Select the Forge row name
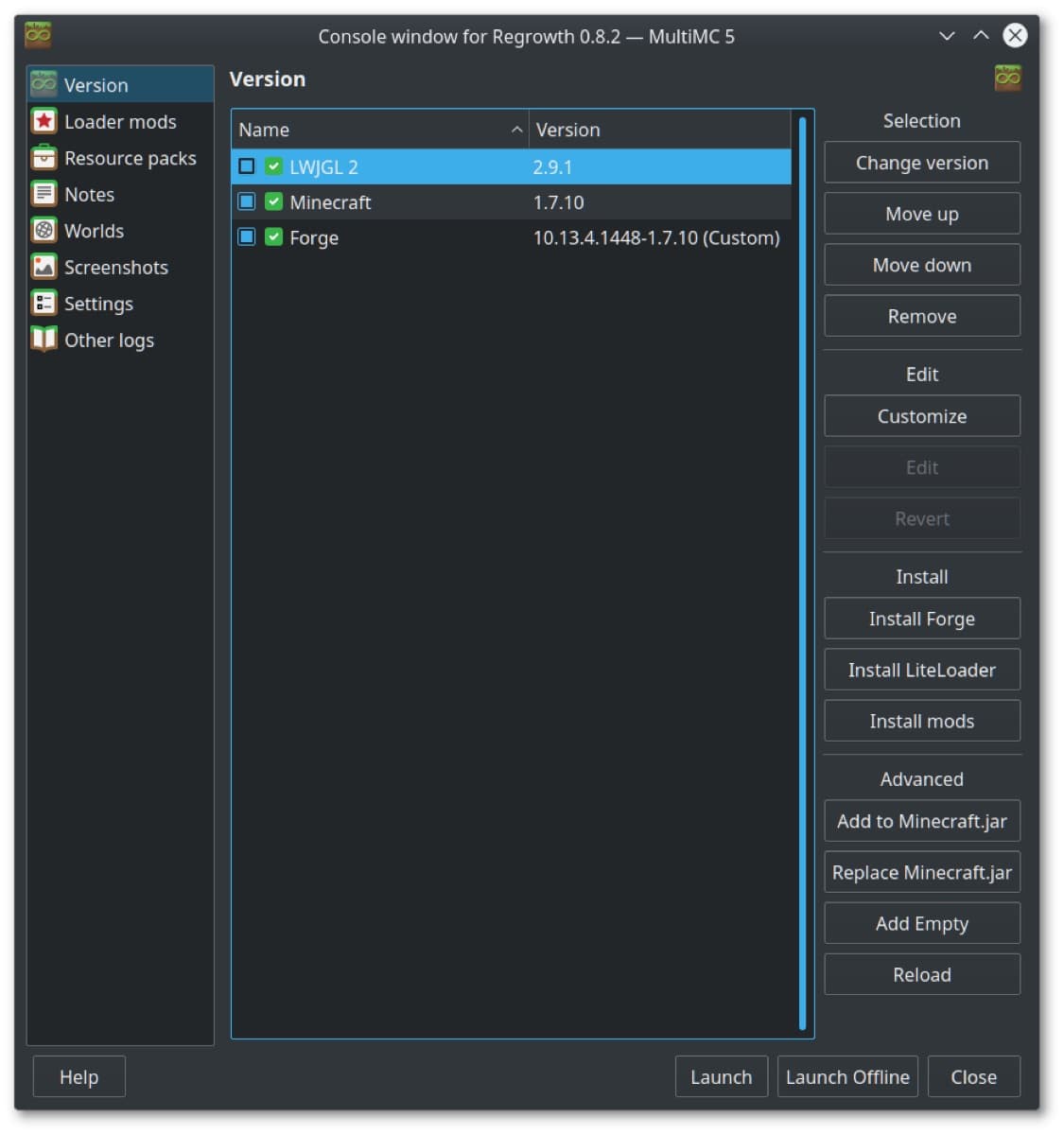Screen dimensions: 1064x1135 click(x=314, y=237)
